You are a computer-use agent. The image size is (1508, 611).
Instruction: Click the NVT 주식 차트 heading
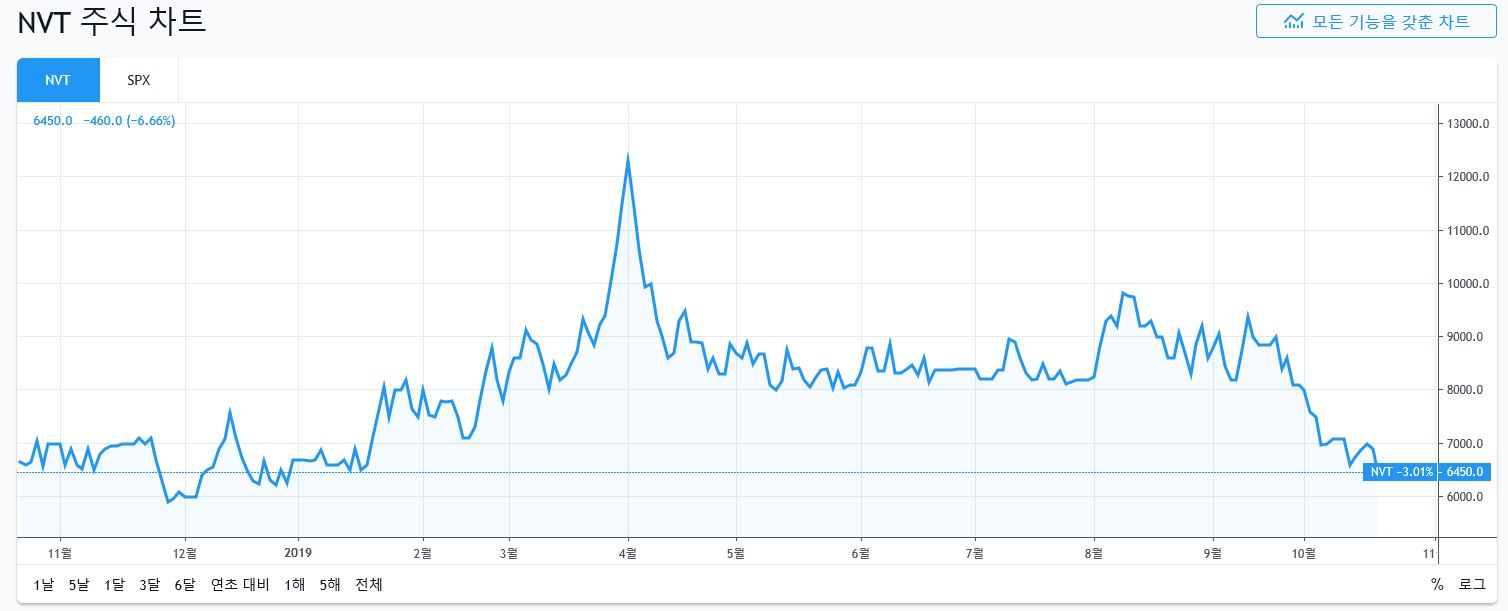tap(112, 21)
